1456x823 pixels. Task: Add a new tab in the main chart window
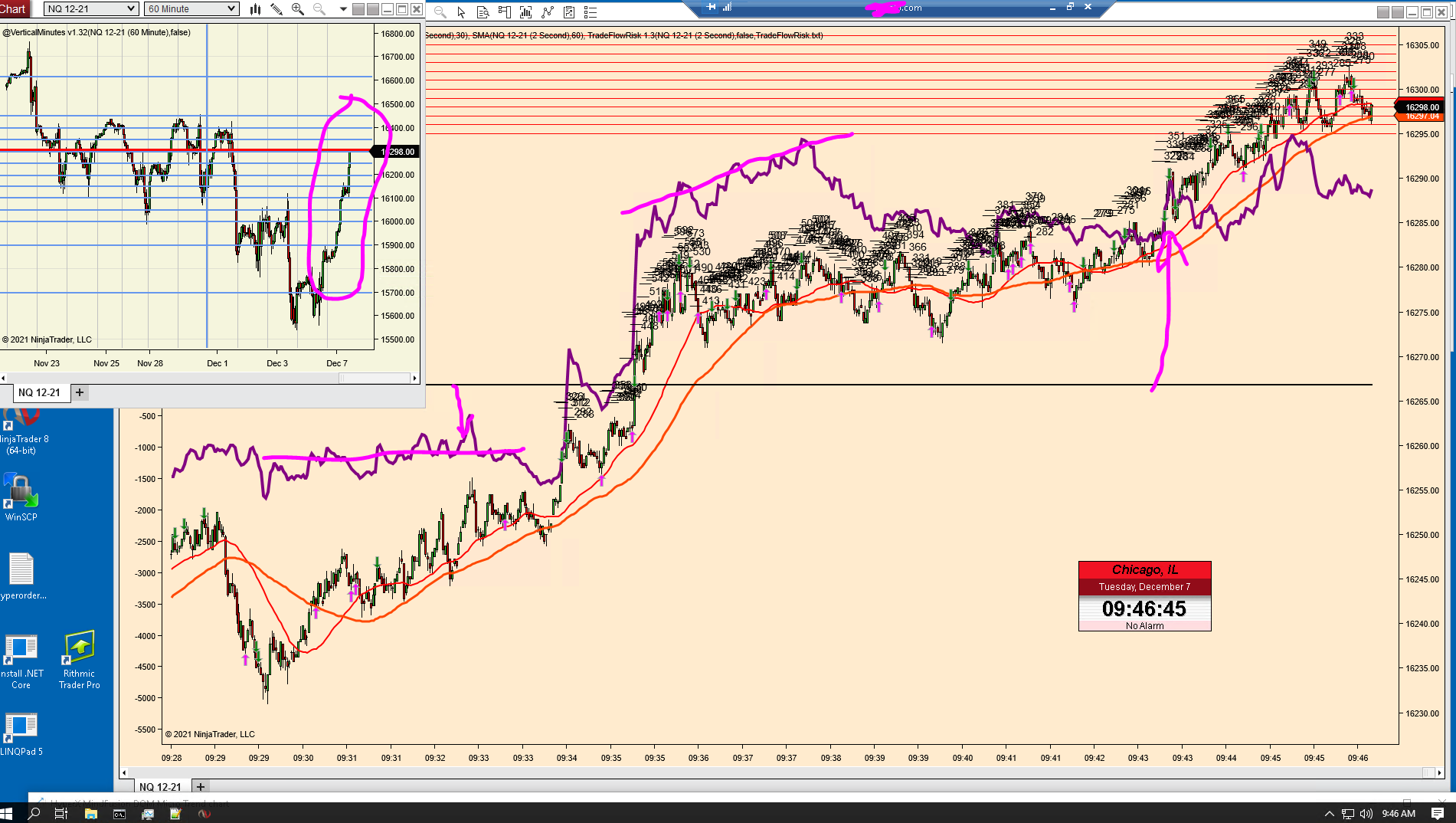pos(201,786)
